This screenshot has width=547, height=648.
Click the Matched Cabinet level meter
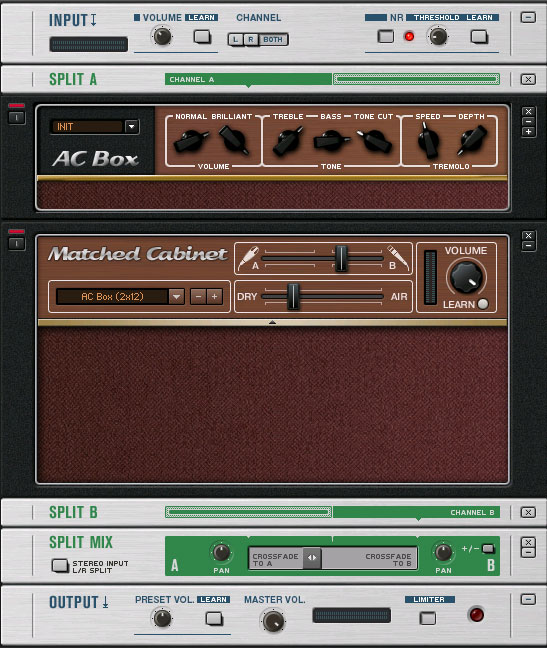(430, 277)
